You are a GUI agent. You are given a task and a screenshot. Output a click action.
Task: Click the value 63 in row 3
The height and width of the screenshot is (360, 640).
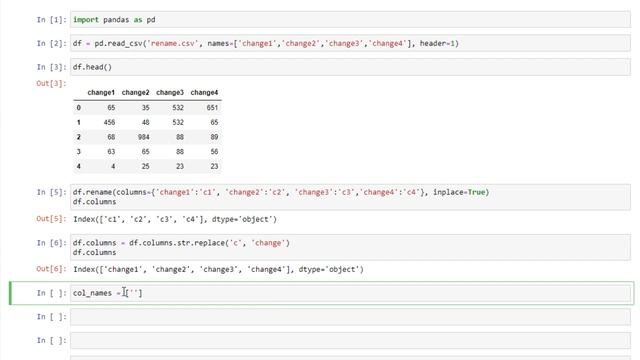pos(111,152)
